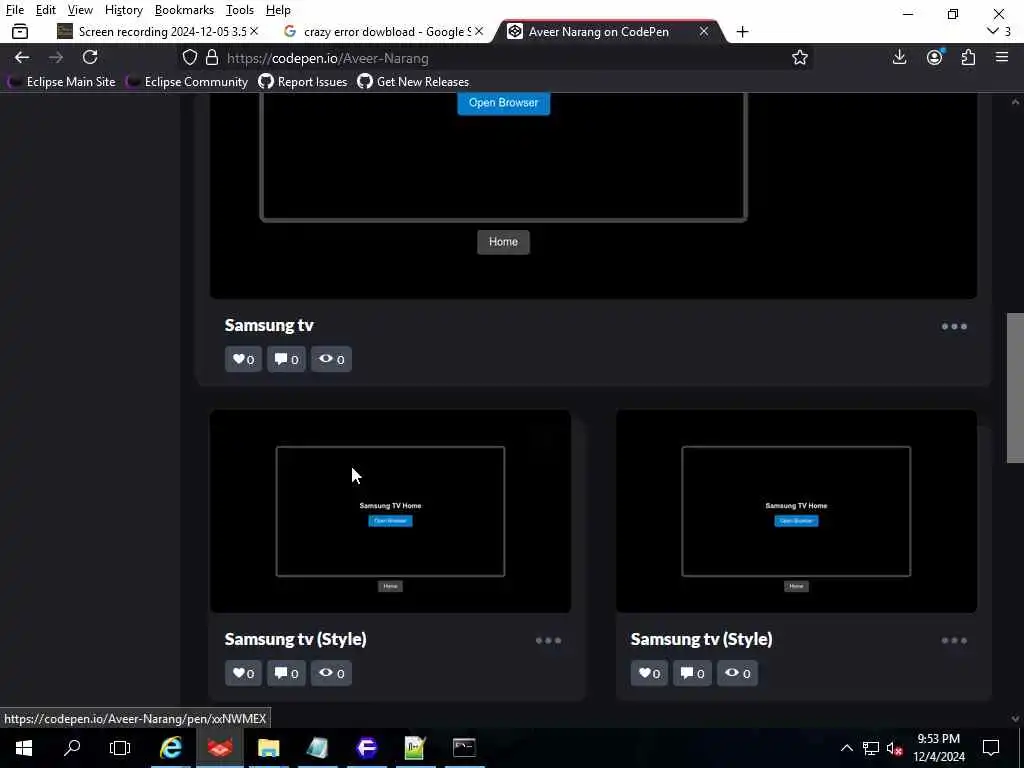Open tracking protection shield icon
1024x768 pixels.
click(190, 58)
